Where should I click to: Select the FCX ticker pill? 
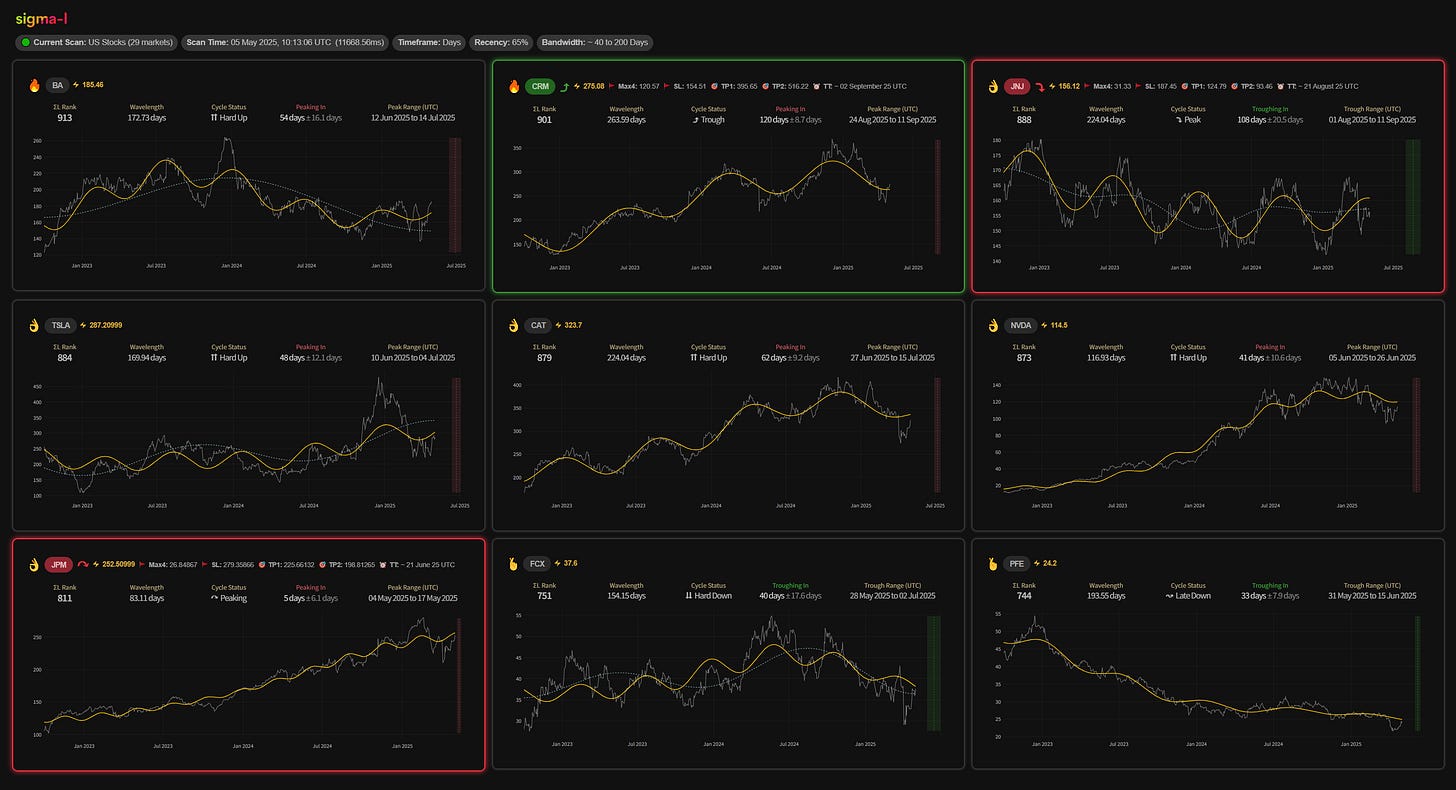(539, 564)
